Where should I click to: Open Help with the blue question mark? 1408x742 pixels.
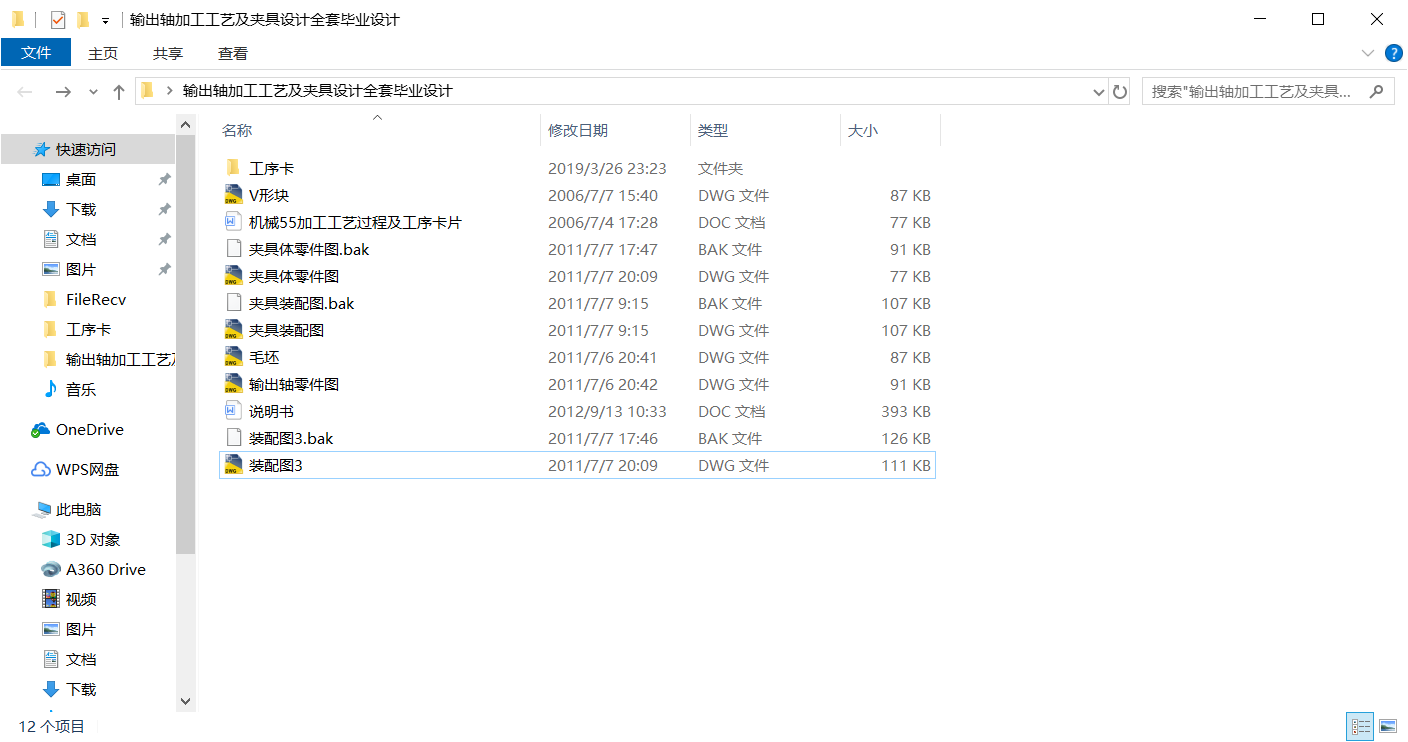(1393, 53)
